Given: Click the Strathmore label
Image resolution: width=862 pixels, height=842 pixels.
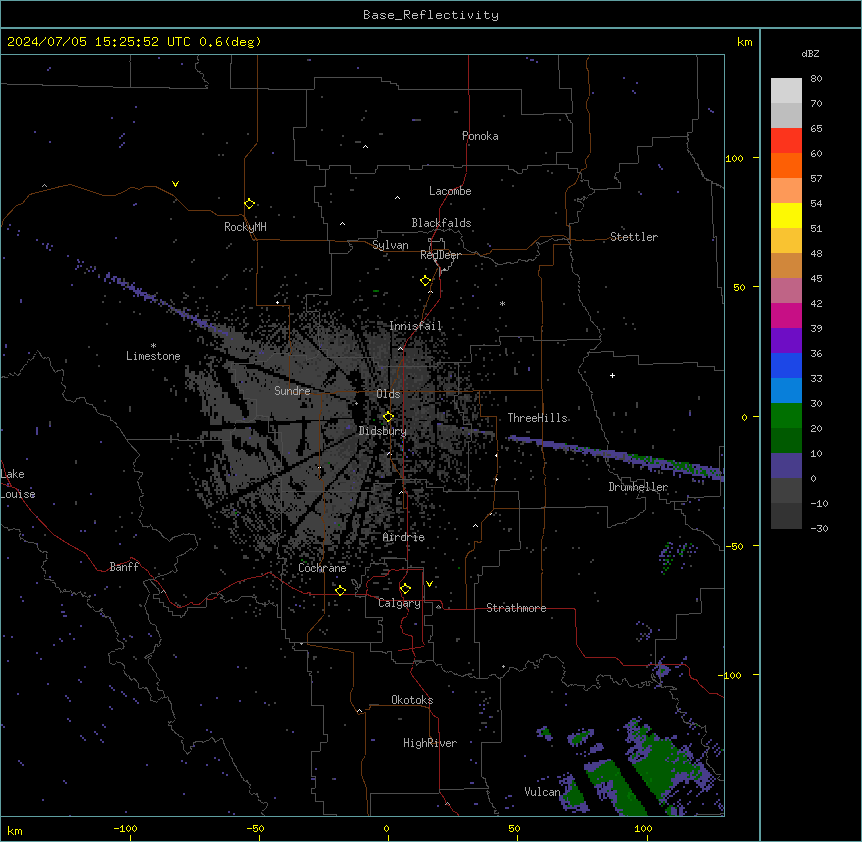Looking at the screenshot, I should pyautogui.click(x=516, y=608).
